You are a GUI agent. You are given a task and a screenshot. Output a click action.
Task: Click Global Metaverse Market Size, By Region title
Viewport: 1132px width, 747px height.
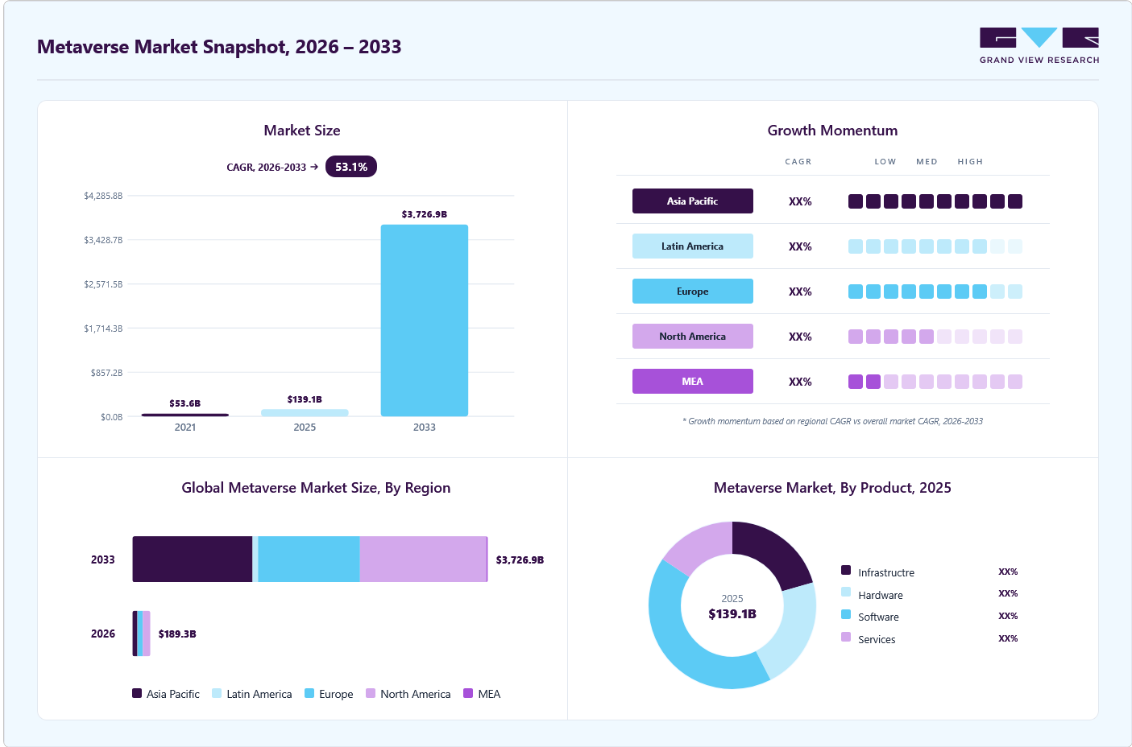click(x=315, y=488)
